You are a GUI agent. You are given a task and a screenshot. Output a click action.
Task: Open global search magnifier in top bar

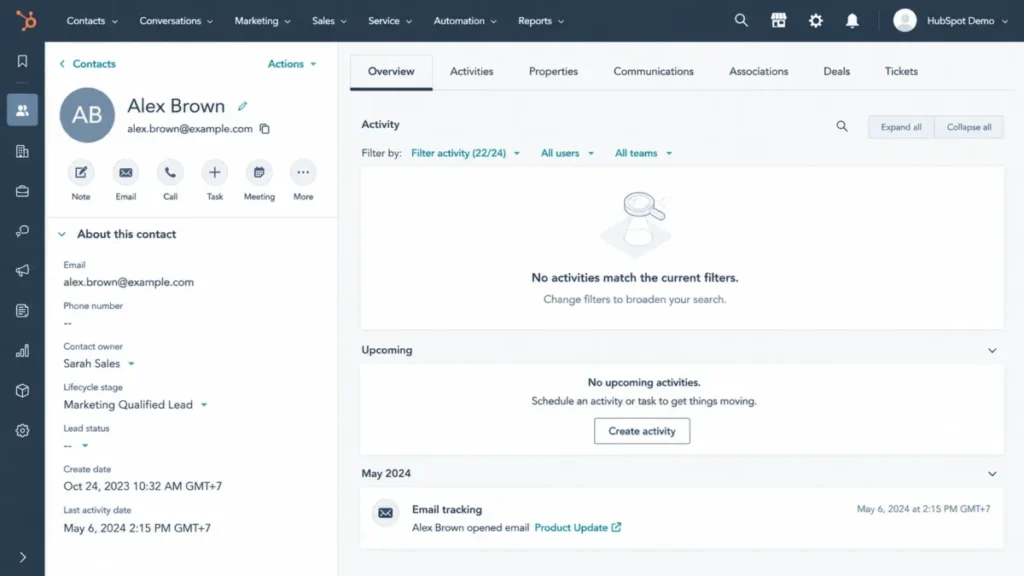click(x=741, y=20)
